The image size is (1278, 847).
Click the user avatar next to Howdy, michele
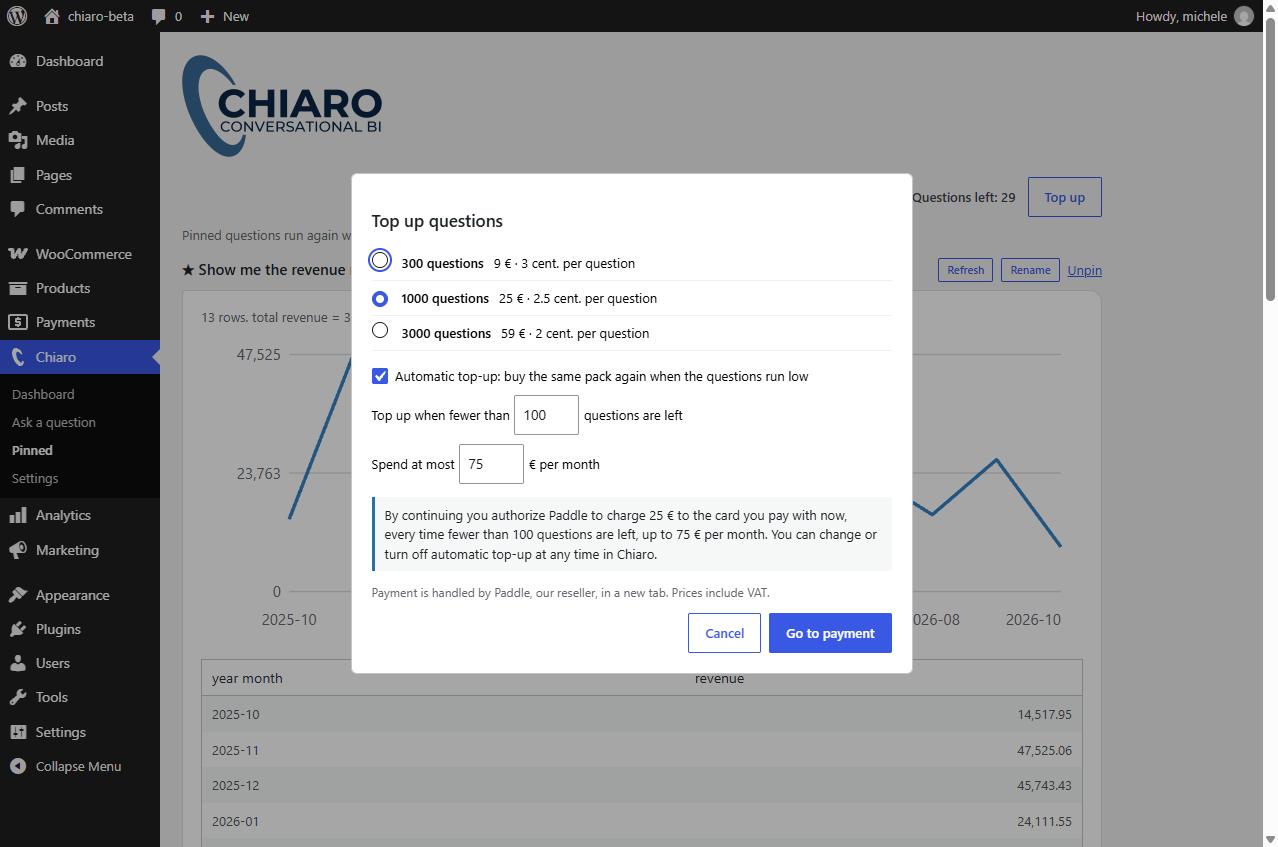pyautogui.click(x=1244, y=16)
